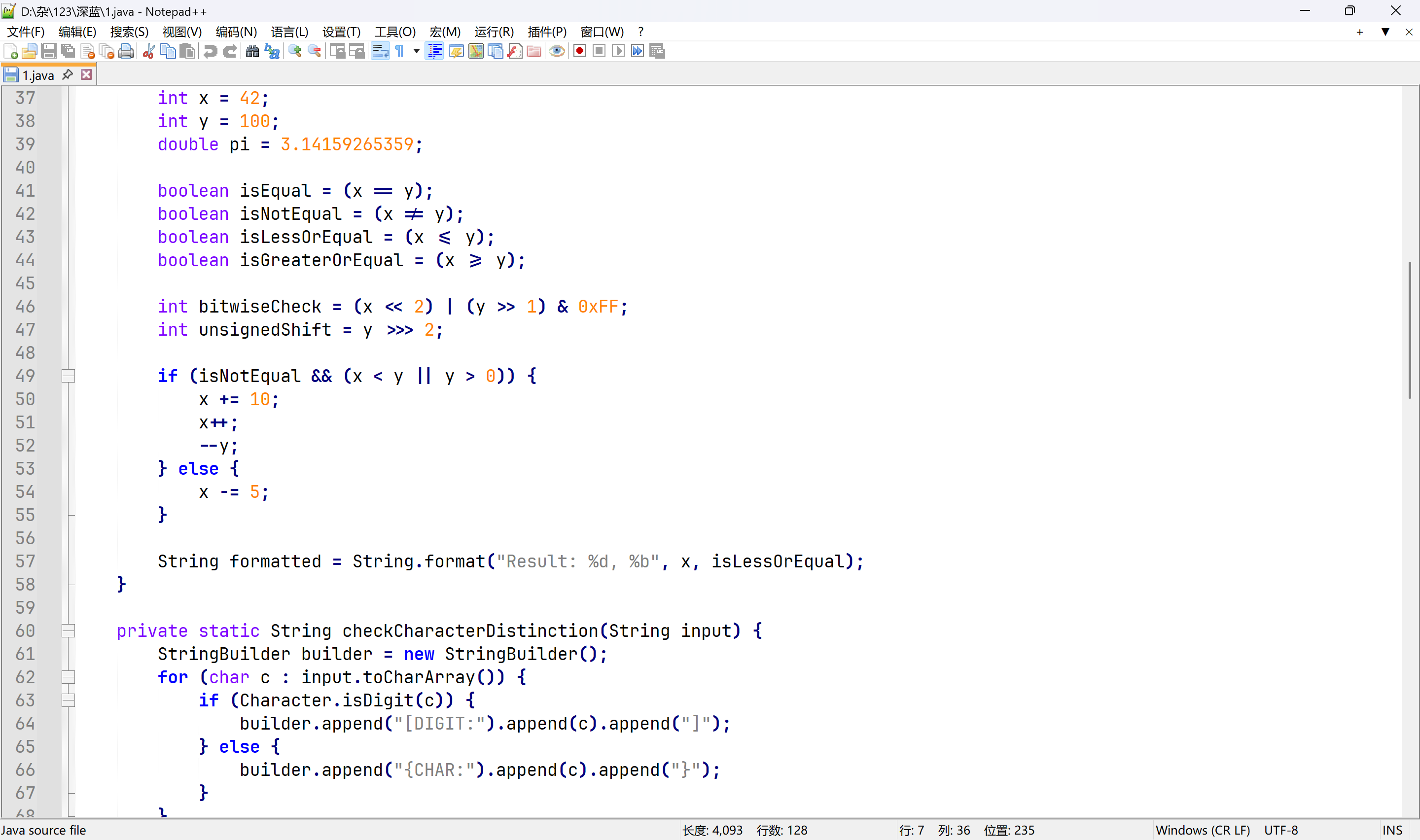The height and width of the screenshot is (840, 1420).
Task: Create a new file with the New icon
Action: (11, 51)
